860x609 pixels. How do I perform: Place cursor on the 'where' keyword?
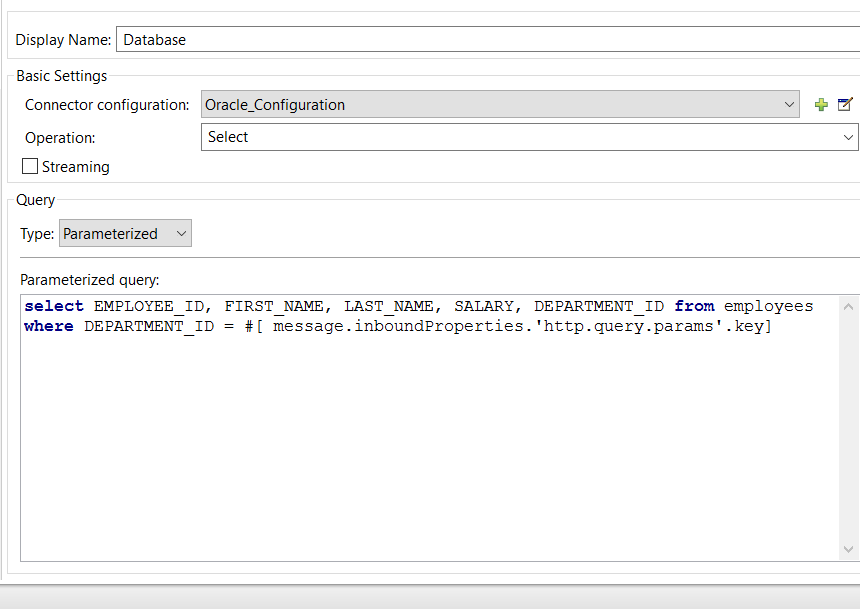point(49,327)
